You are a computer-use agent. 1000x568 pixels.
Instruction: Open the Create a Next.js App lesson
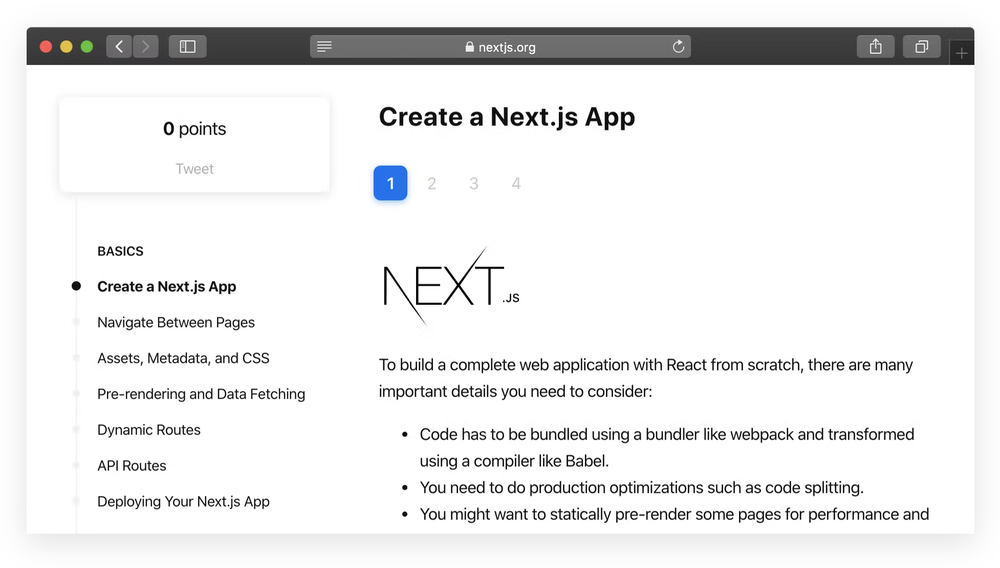point(166,287)
